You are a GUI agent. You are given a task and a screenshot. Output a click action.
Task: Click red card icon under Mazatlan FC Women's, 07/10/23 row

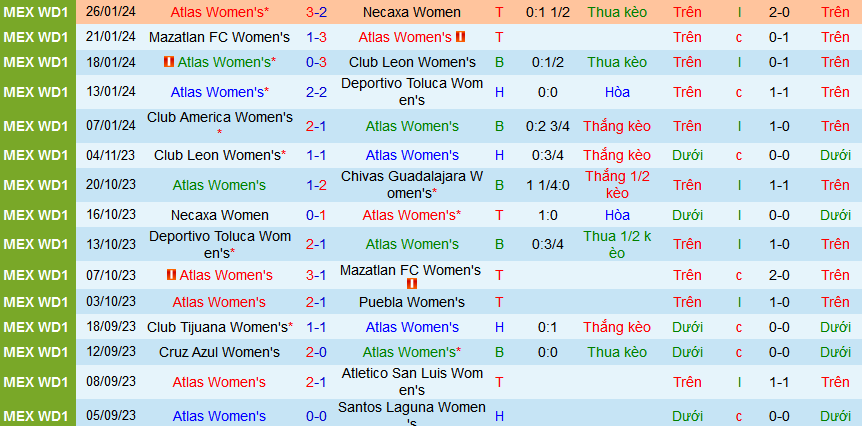click(x=411, y=284)
